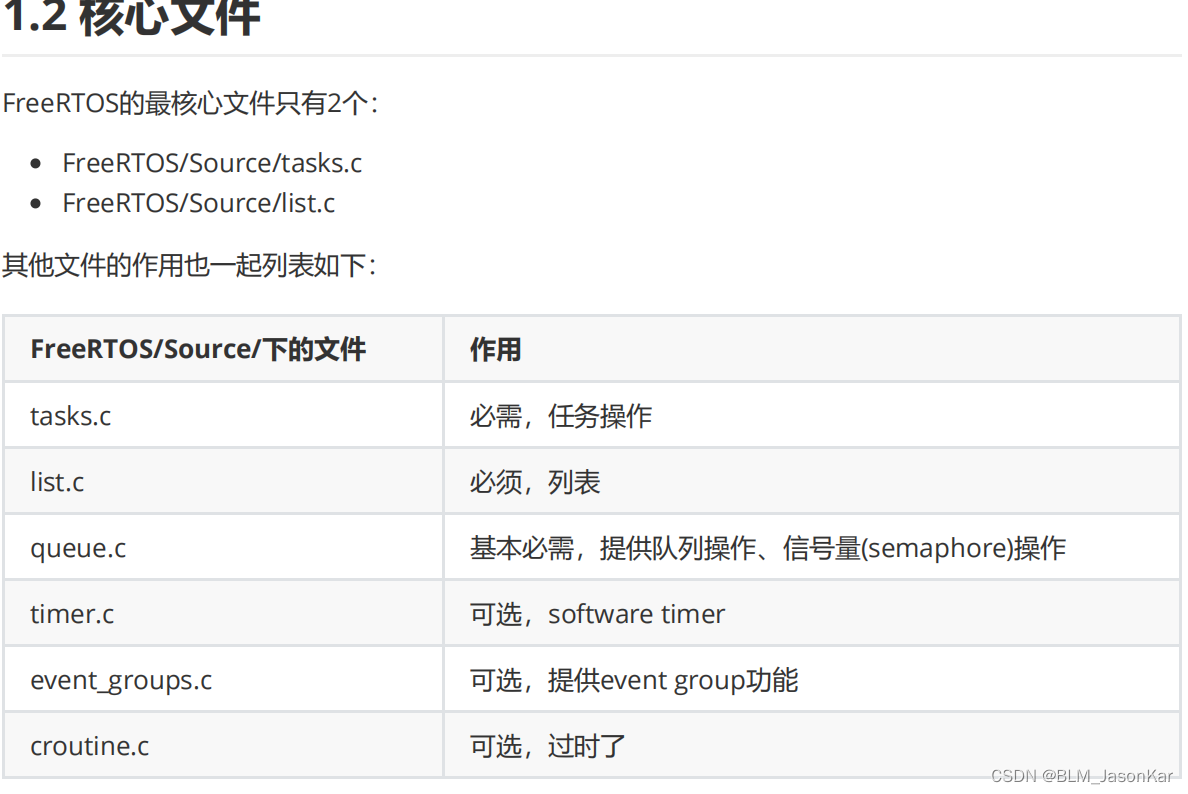Click the table header FreeRTOS/Source/下的文件
Viewport: 1188px width, 794px height.
198,349
